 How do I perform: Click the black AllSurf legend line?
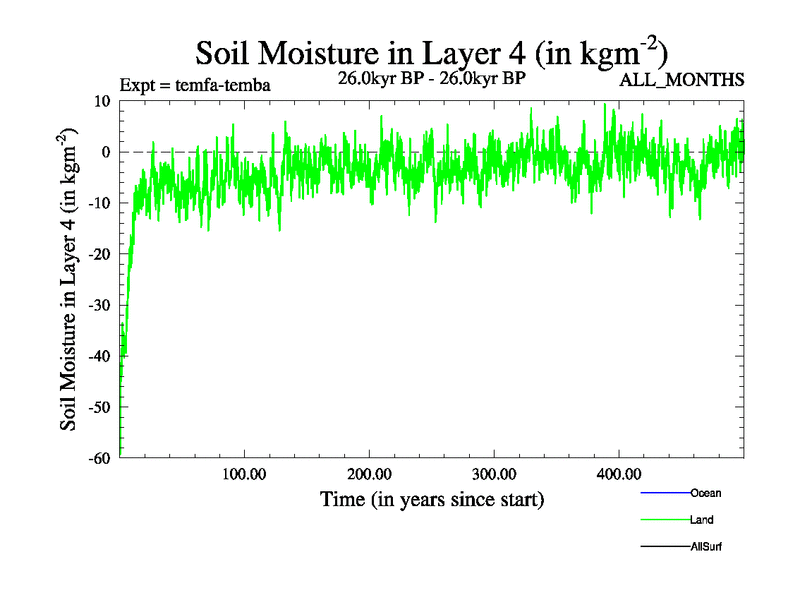pos(664,546)
